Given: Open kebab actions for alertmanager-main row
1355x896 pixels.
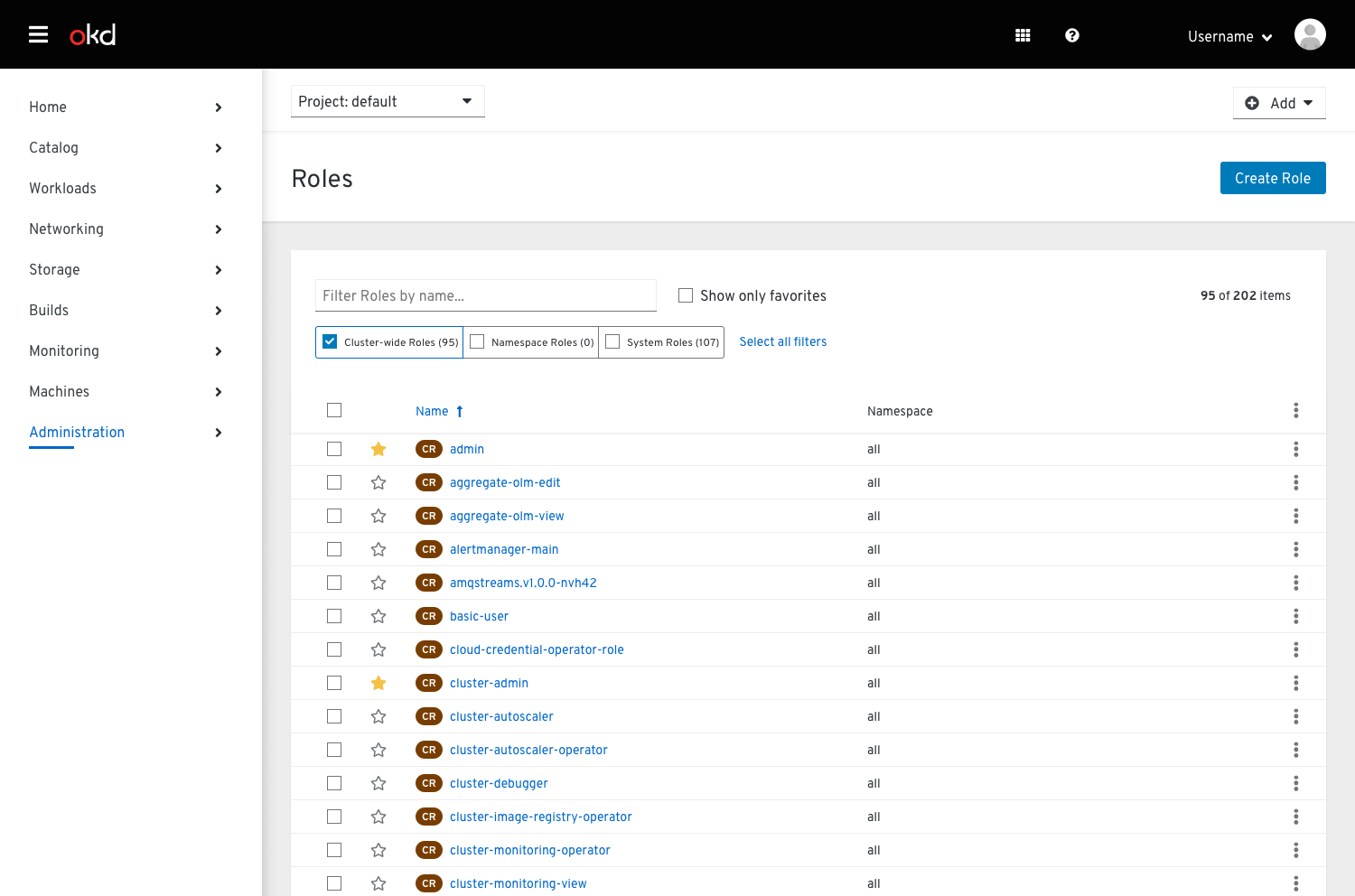Looking at the screenshot, I should (x=1295, y=549).
